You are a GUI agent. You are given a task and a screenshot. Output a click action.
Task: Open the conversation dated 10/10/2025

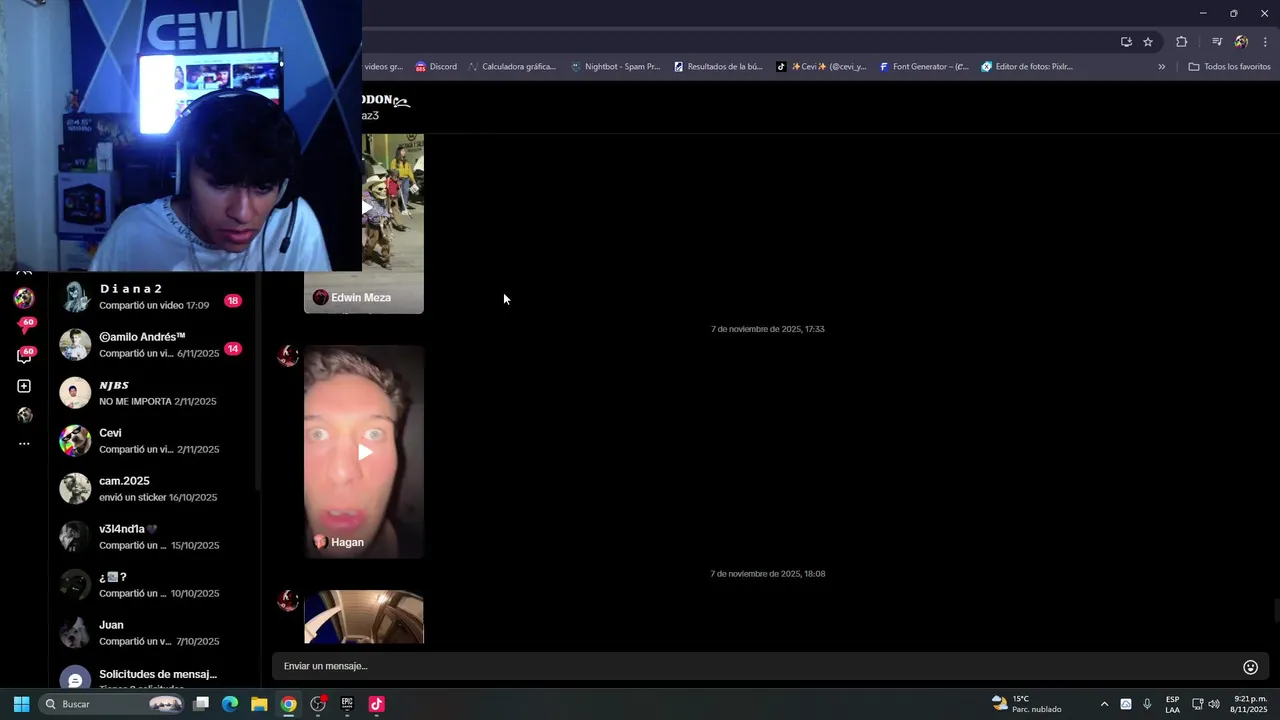154,585
